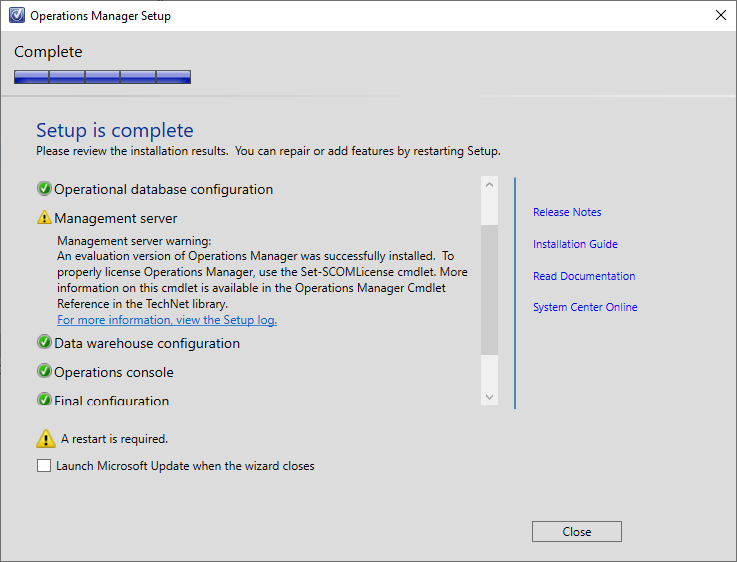Image resolution: width=737 pixels, height=562 pixels.
Task: Click the 'Setup is complete' heading
Action: click(115, 130)
